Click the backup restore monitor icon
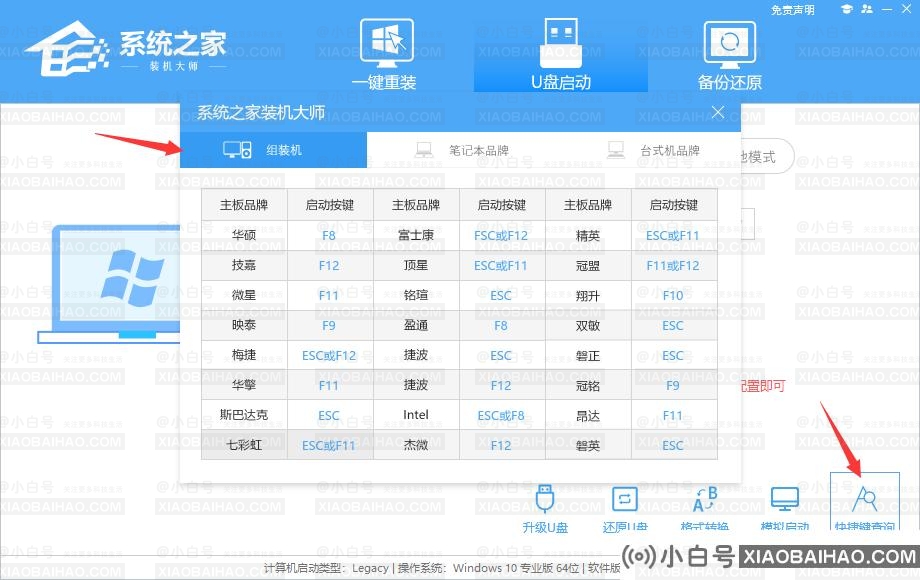 tap(729, 46)
